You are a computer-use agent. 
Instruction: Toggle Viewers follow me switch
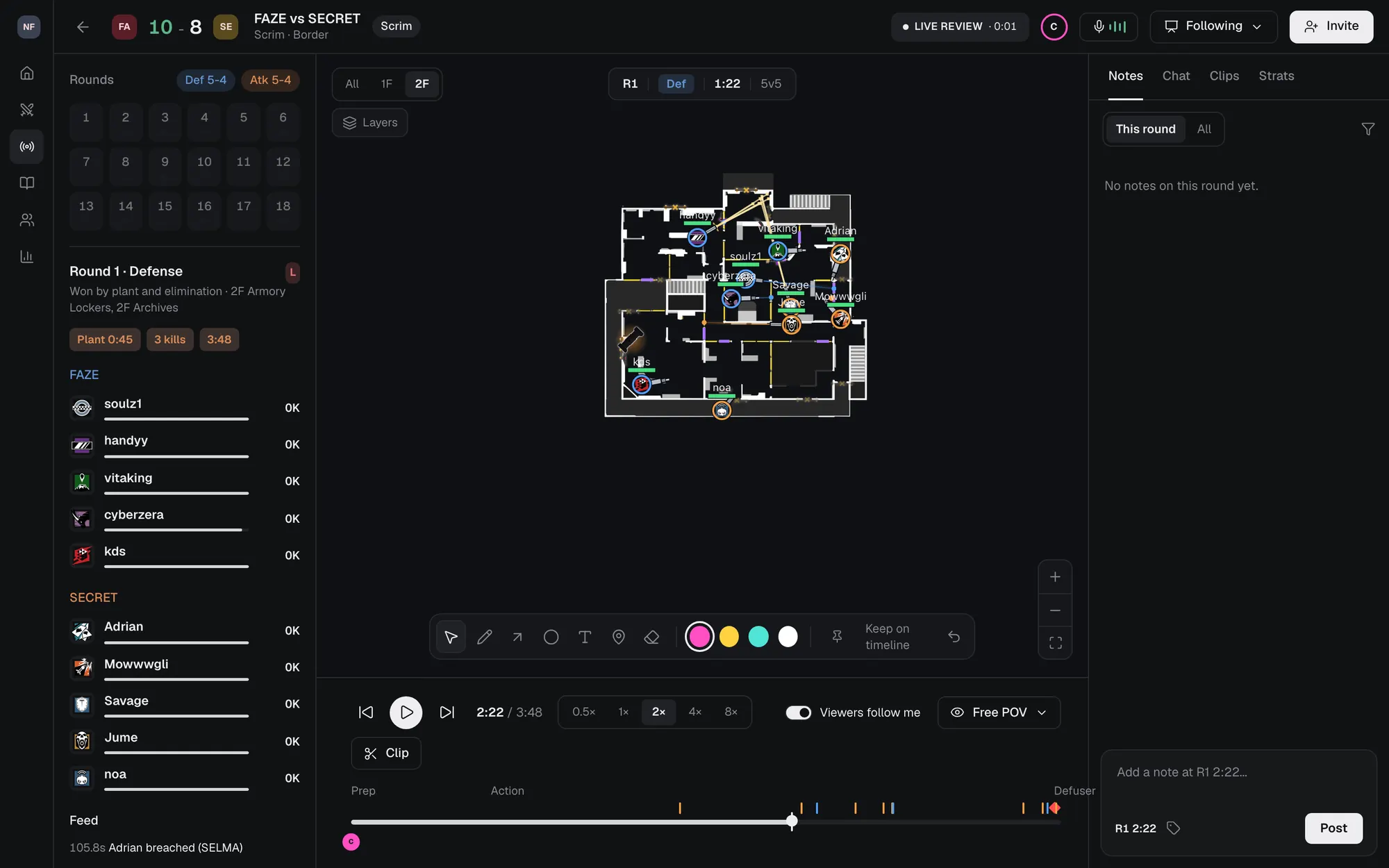[x=798, y=712]
